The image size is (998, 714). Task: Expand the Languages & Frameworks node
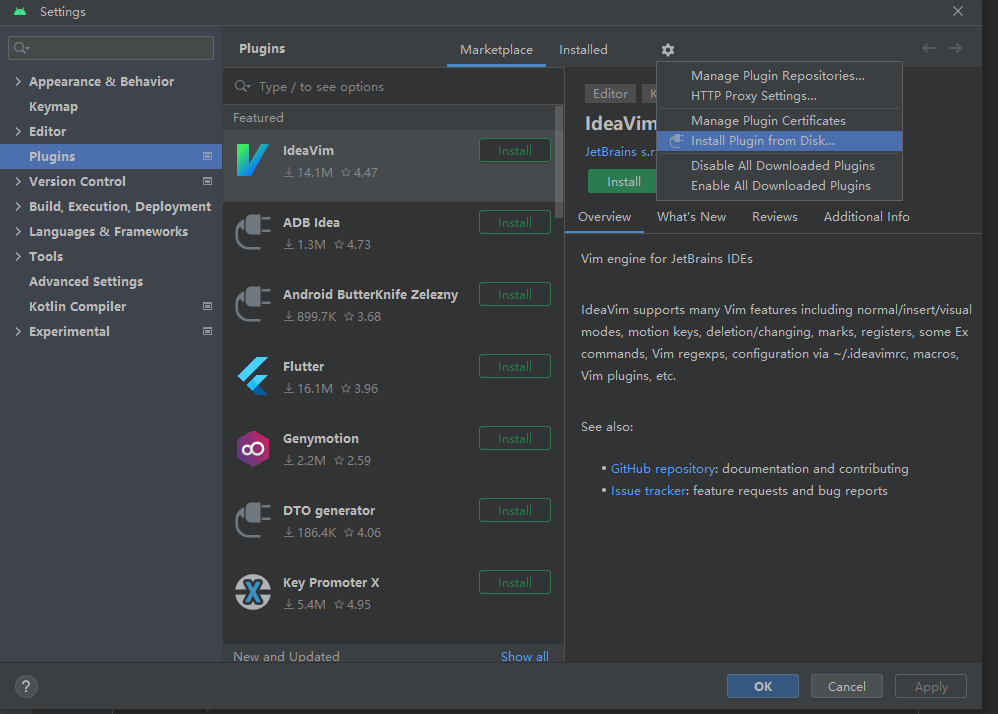[18, 232]
